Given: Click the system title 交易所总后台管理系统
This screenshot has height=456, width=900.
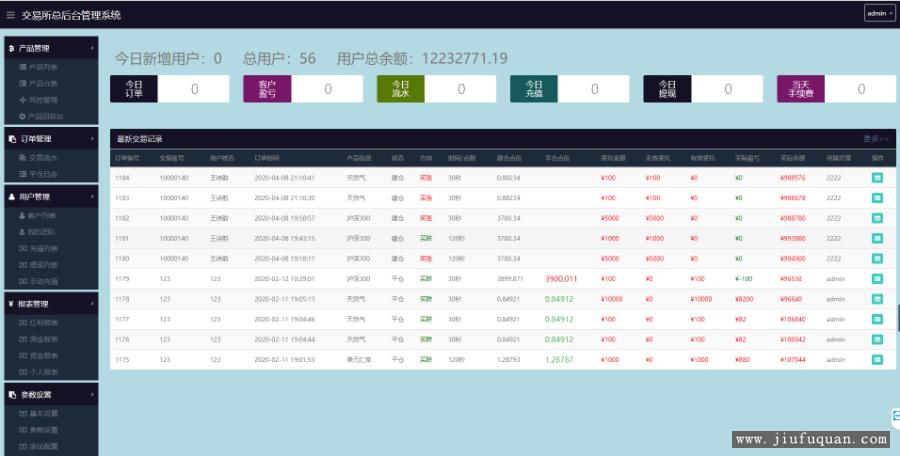Looking at the screenshot, I should click(x=71, y=15).
